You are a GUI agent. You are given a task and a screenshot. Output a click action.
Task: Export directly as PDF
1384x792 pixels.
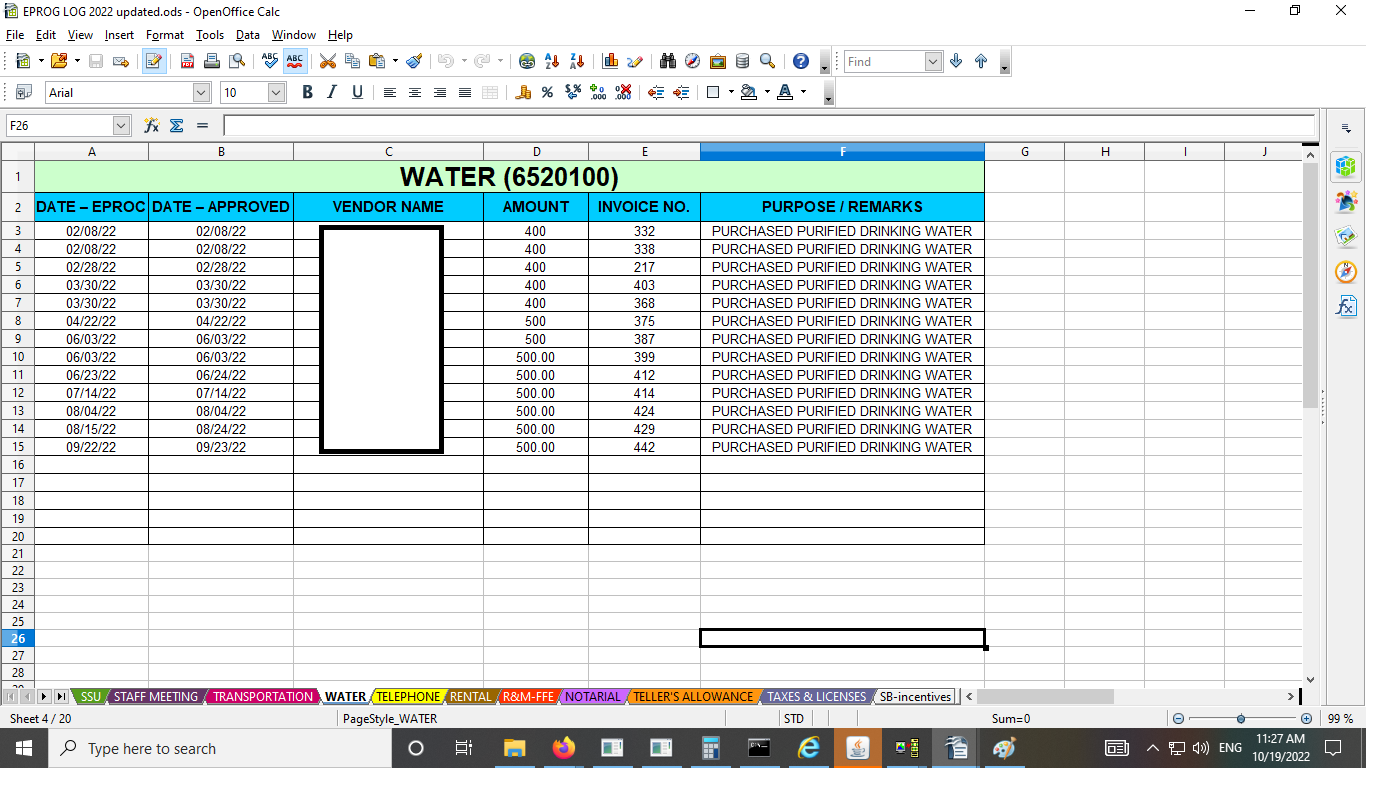[187, 61]
